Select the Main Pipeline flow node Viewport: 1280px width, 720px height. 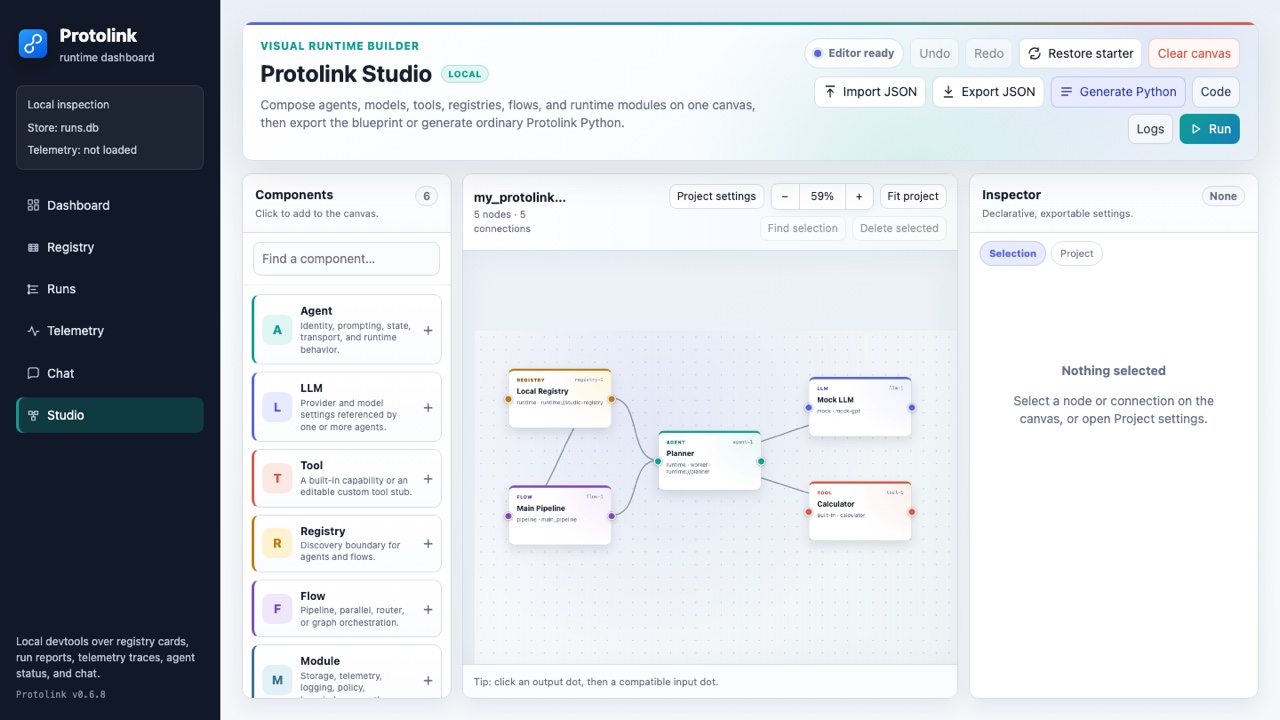point(560,515)
